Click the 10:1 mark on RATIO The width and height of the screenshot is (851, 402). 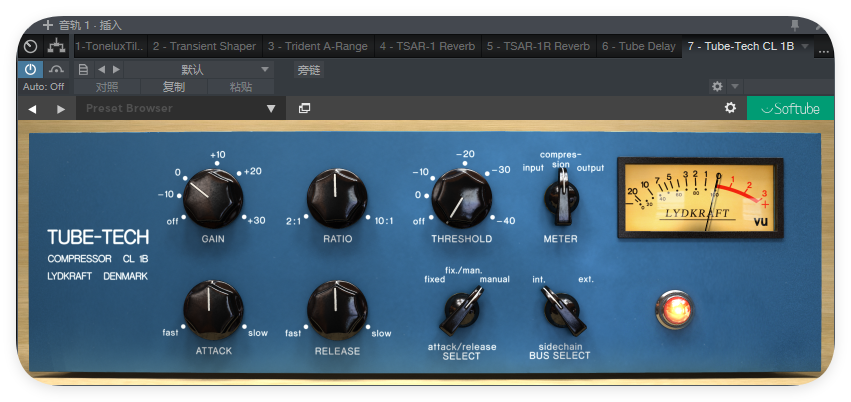point(384,221)
